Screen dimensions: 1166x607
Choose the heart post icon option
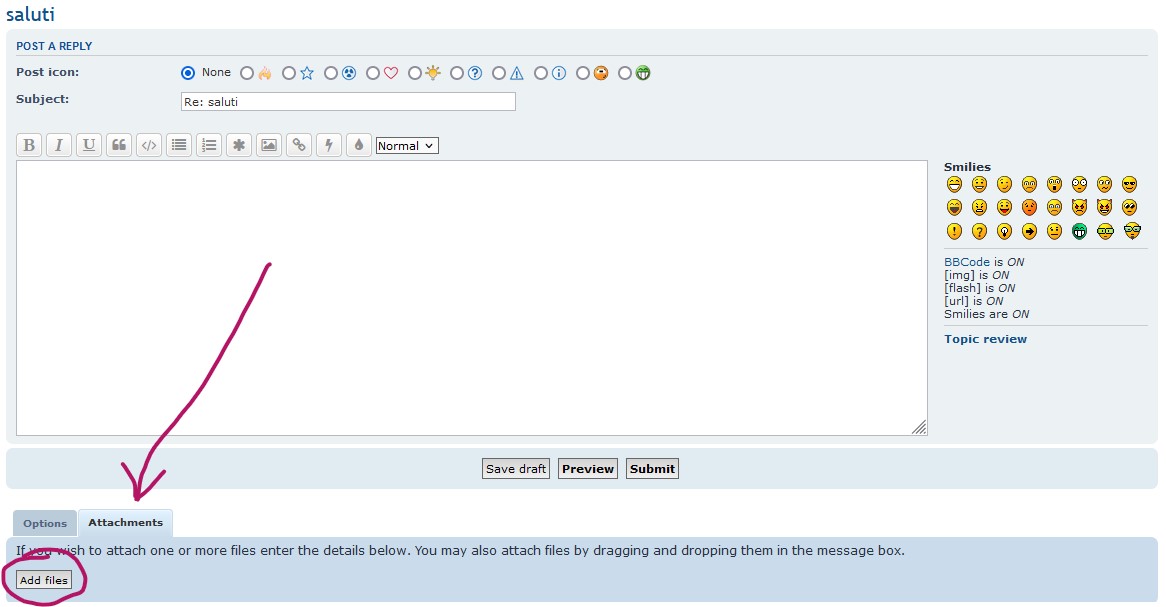click(373, 73)
